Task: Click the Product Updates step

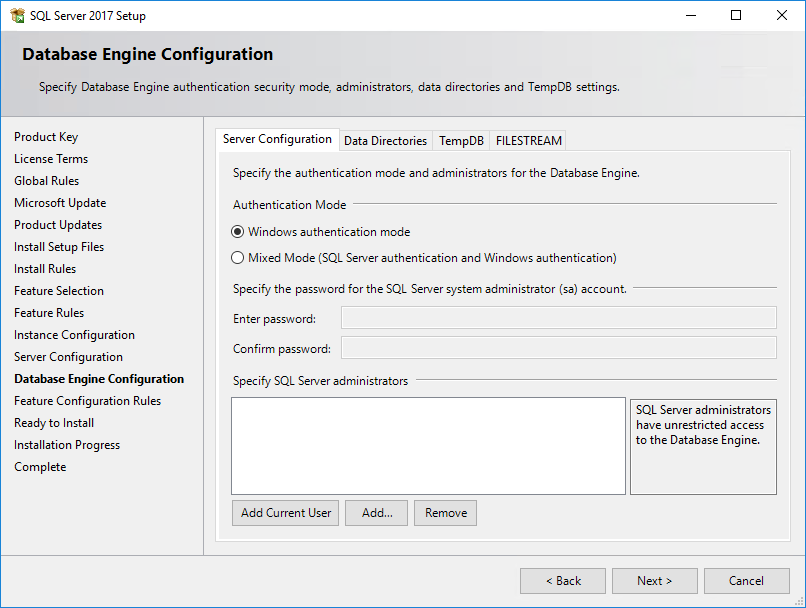Action: coord(58,225)
